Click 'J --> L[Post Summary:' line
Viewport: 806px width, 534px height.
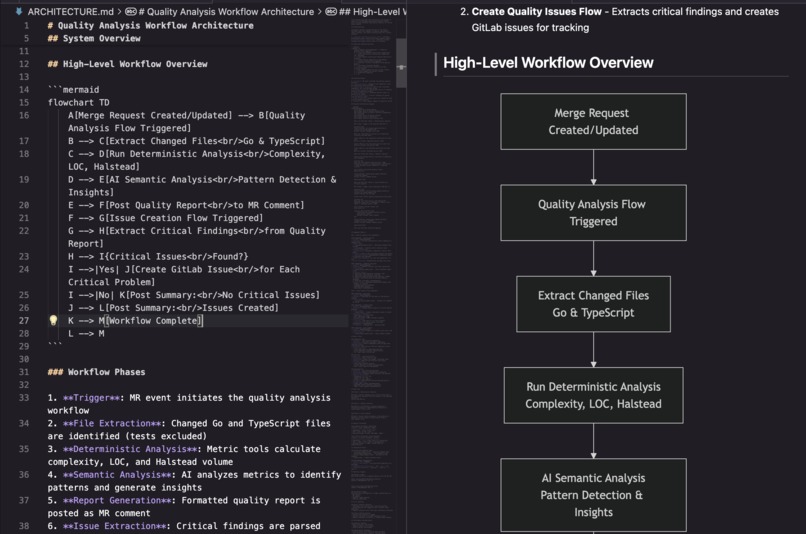click(x=173, y=308)
